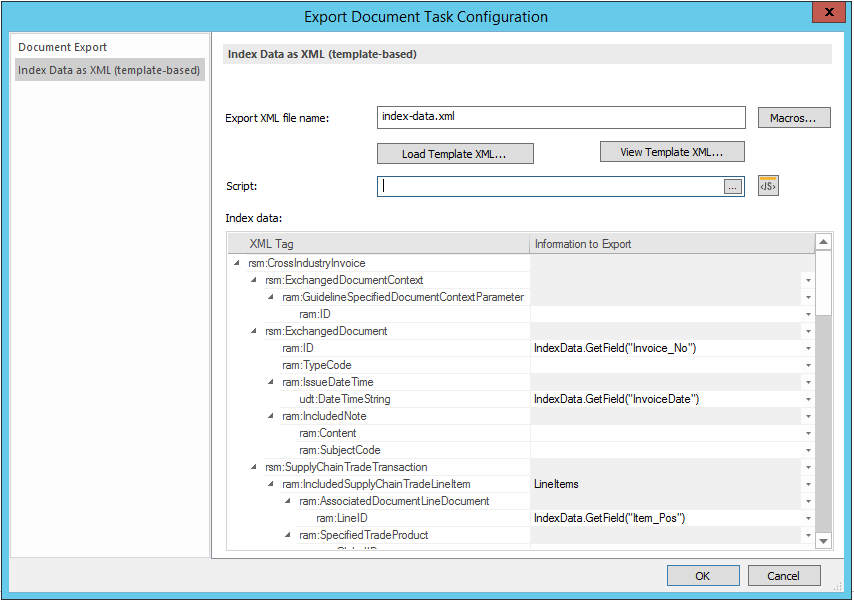Viewport: 854px width, 602px height.
Task: Click View Template XML
Action: (x=671, y=151)
